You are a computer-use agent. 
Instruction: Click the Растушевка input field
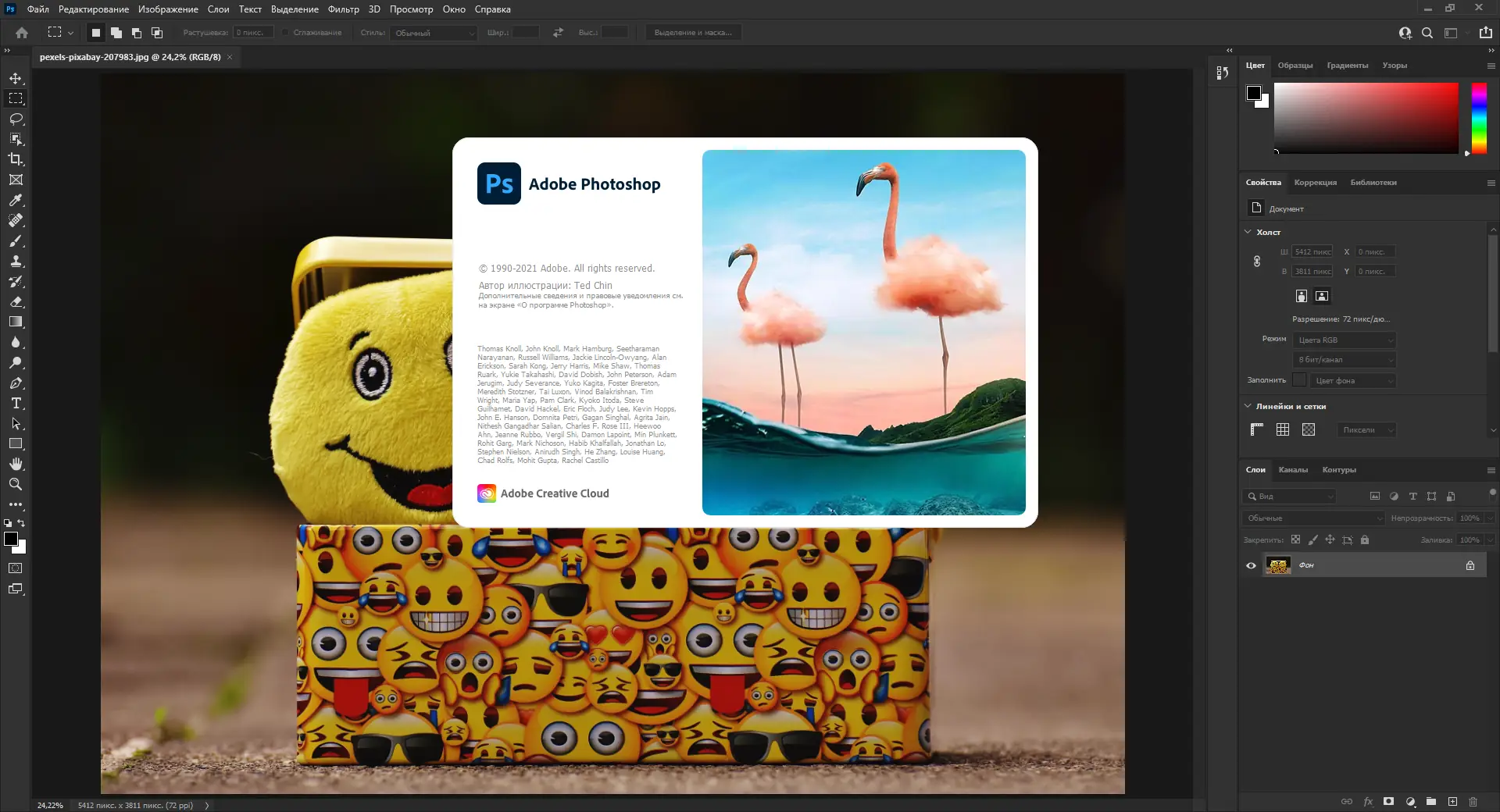[253, 33]
